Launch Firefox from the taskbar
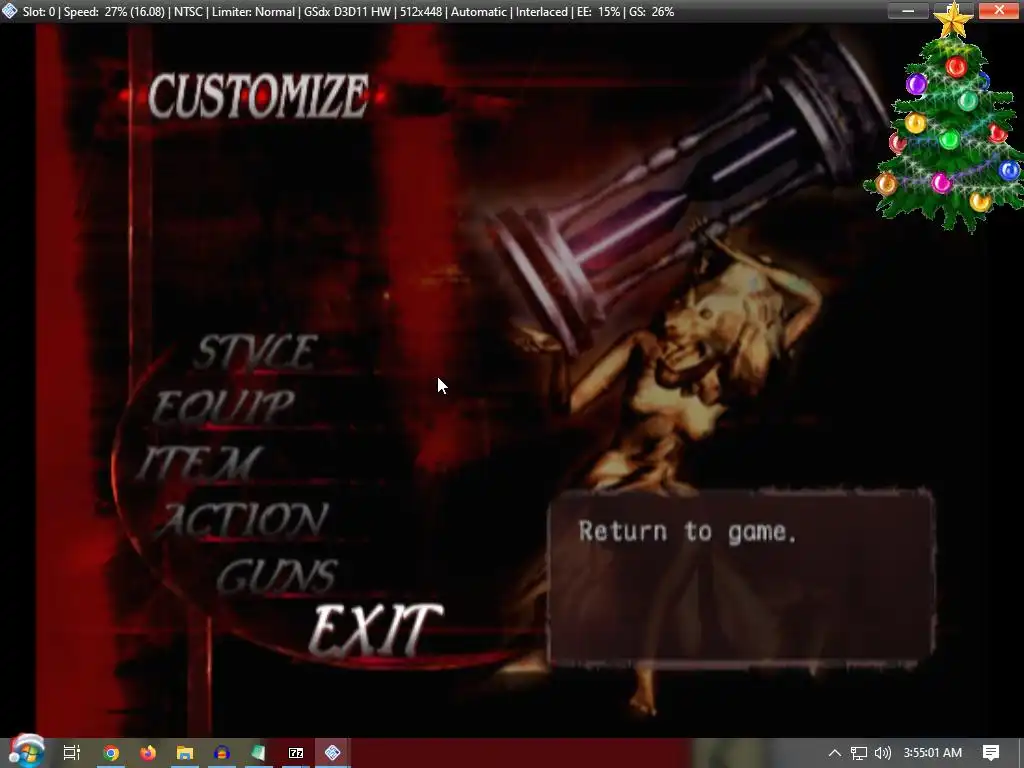Screen dimensions: 1024x768 point(148,753)
